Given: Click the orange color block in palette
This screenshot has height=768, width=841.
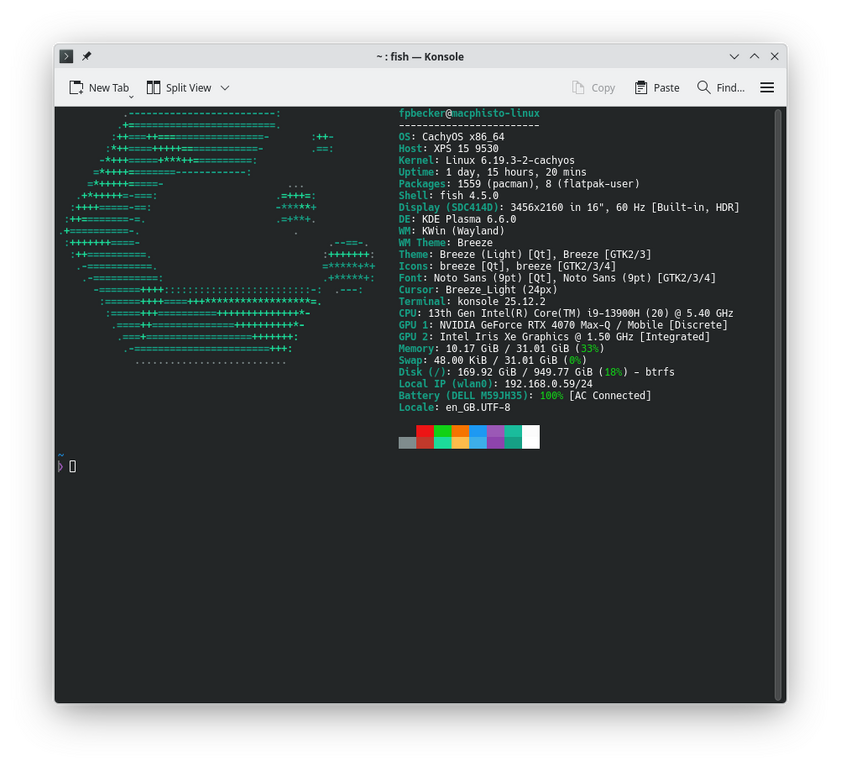Looking at the screenshot, I should (460, 431).
